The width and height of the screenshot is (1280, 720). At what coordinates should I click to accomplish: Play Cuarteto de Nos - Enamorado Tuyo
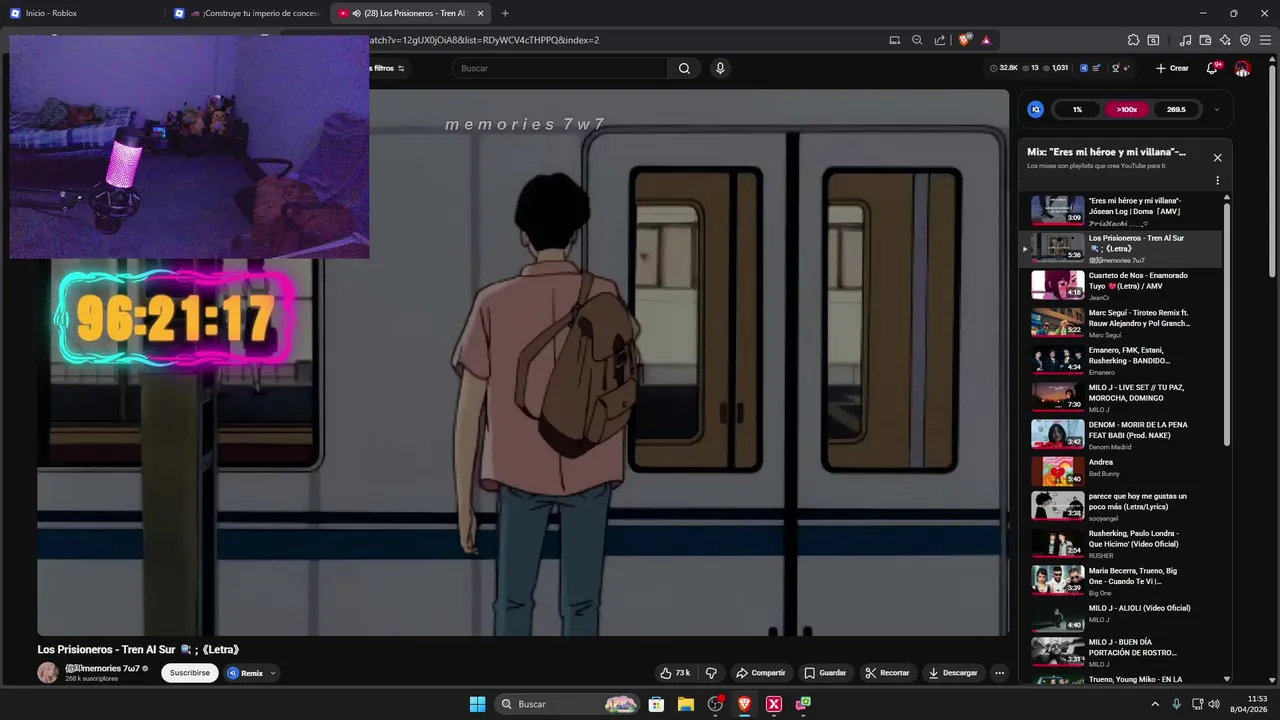1120,285
